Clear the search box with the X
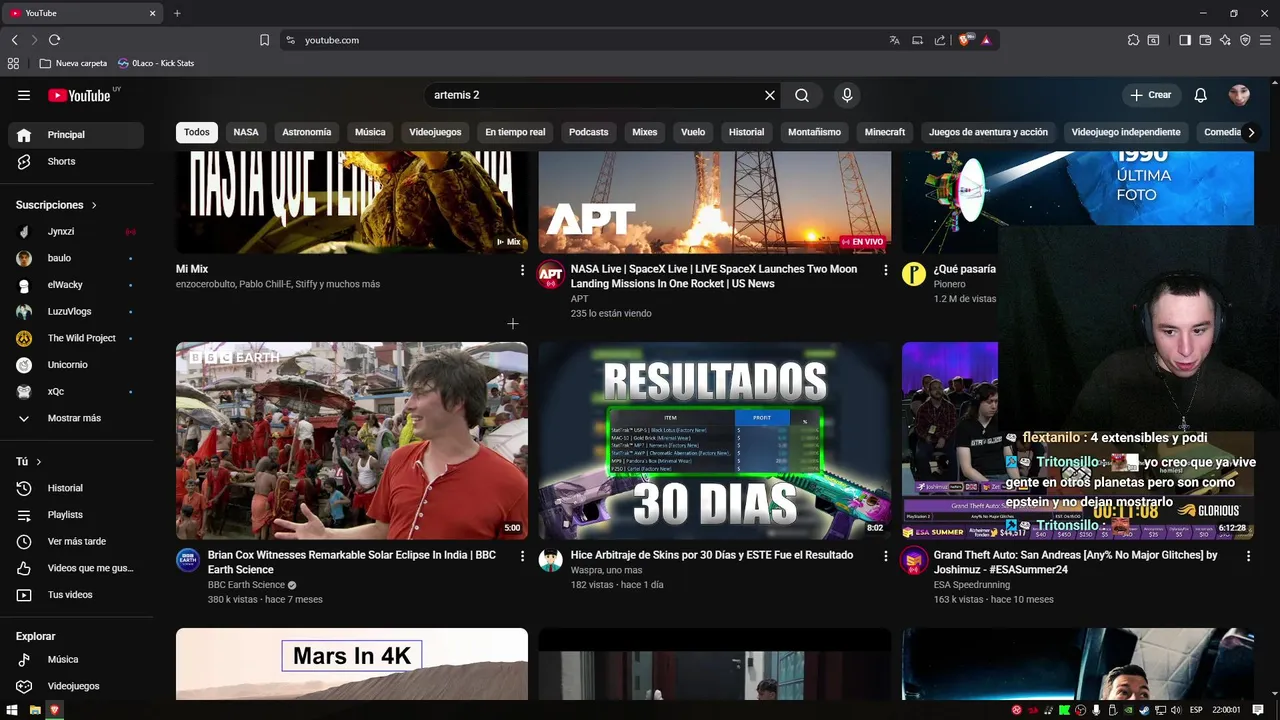The width and height of the screenshot is (1280, 720). pos(770,95)
